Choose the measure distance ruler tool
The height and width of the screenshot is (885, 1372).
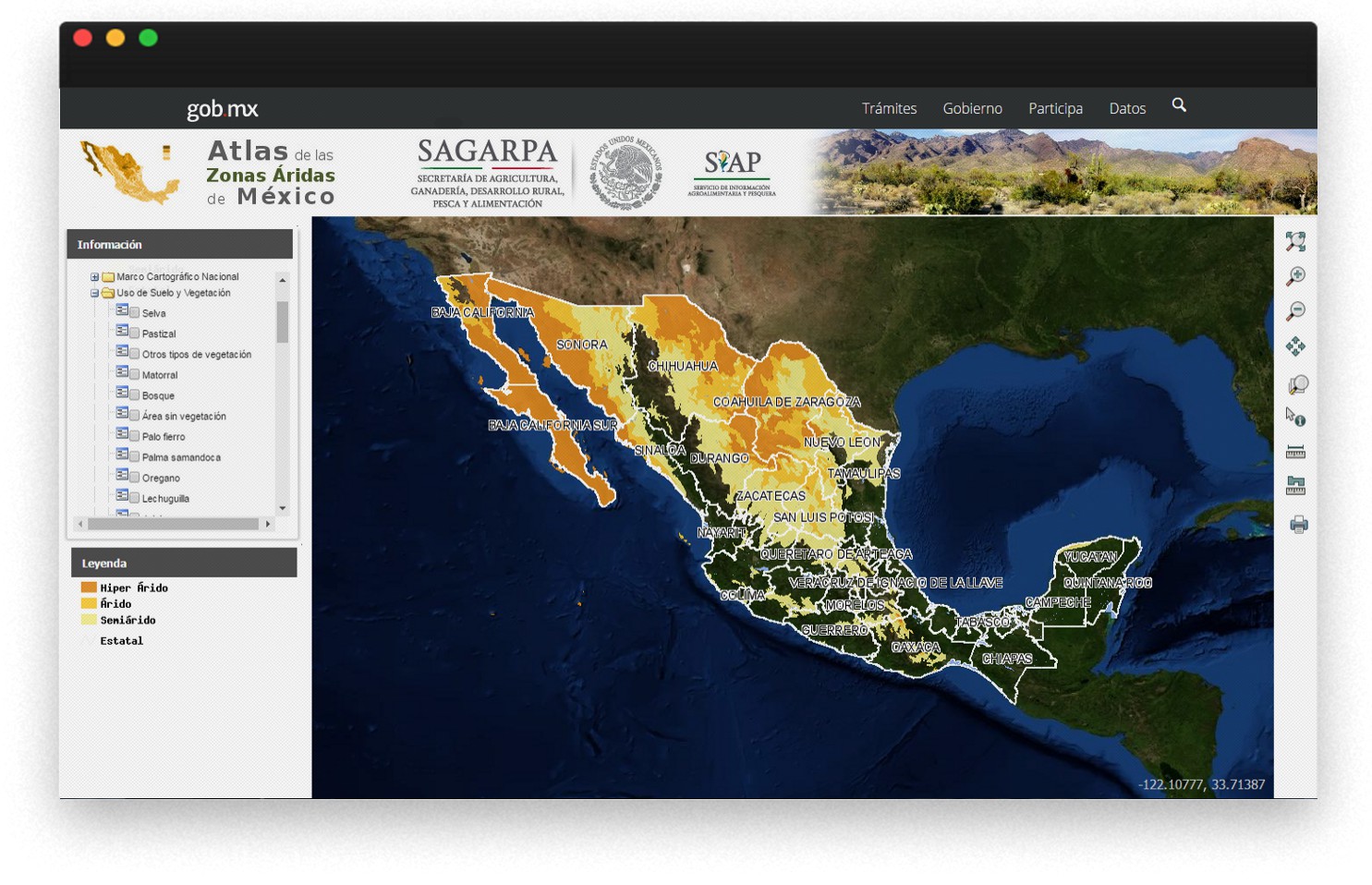(1295, 452)
